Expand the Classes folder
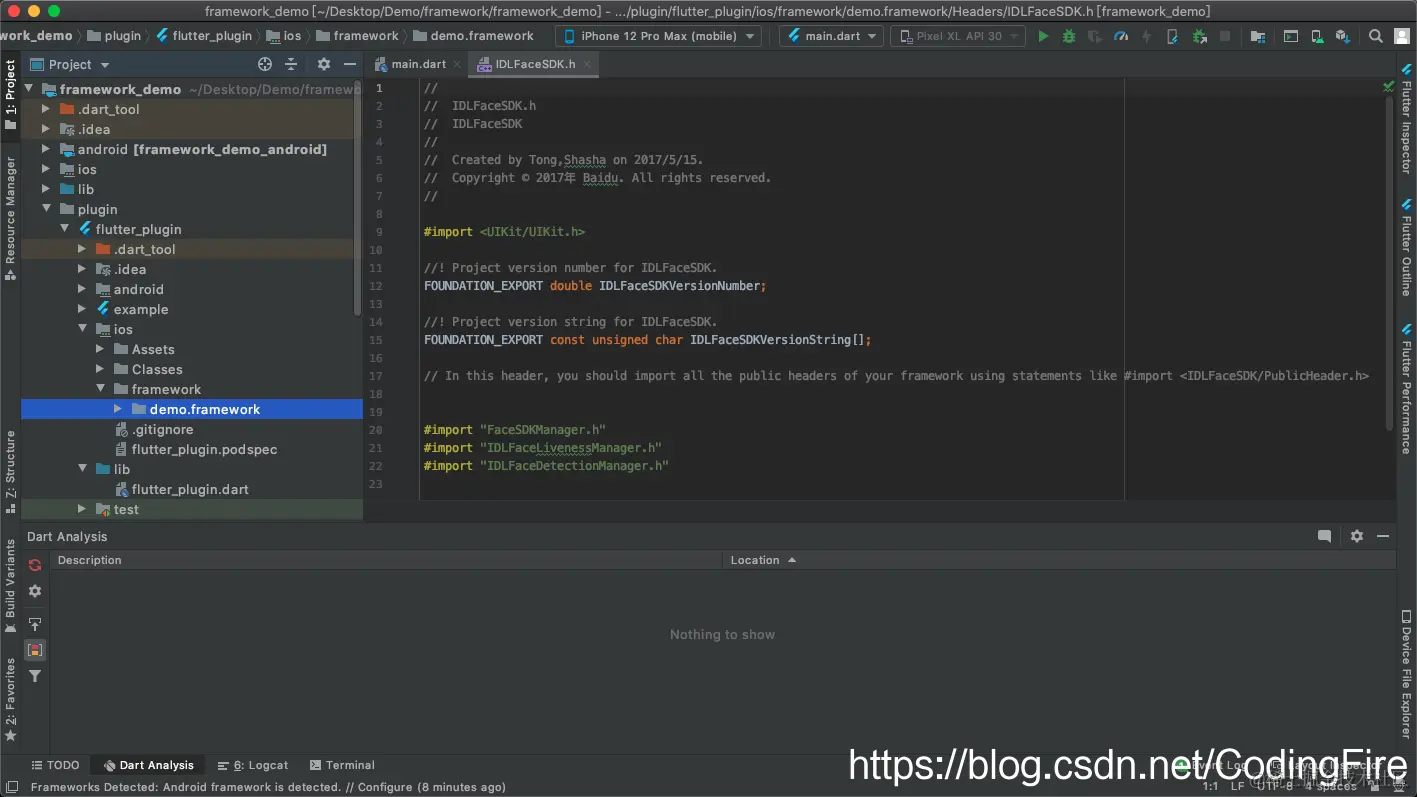 tap(100, 369)
